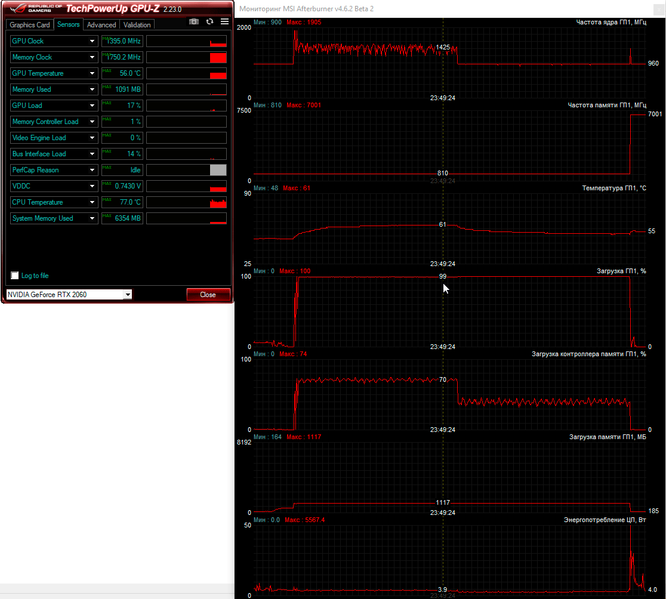666x599 pixels.
Task: Click the Memory Clock red graph bar
Action: click(x=218, y=57)
